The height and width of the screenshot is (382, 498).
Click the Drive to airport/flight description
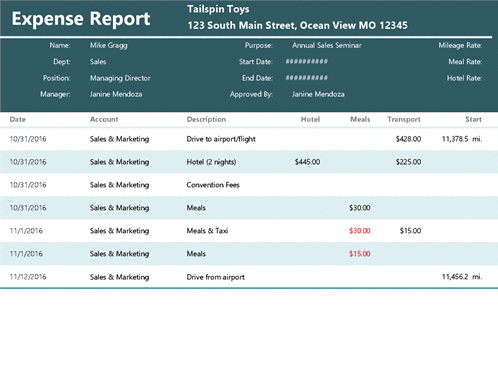pos(221,139)
